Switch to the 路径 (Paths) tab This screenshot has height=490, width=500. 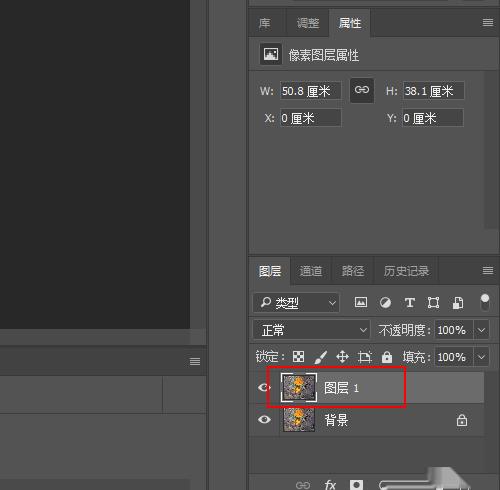353,271
